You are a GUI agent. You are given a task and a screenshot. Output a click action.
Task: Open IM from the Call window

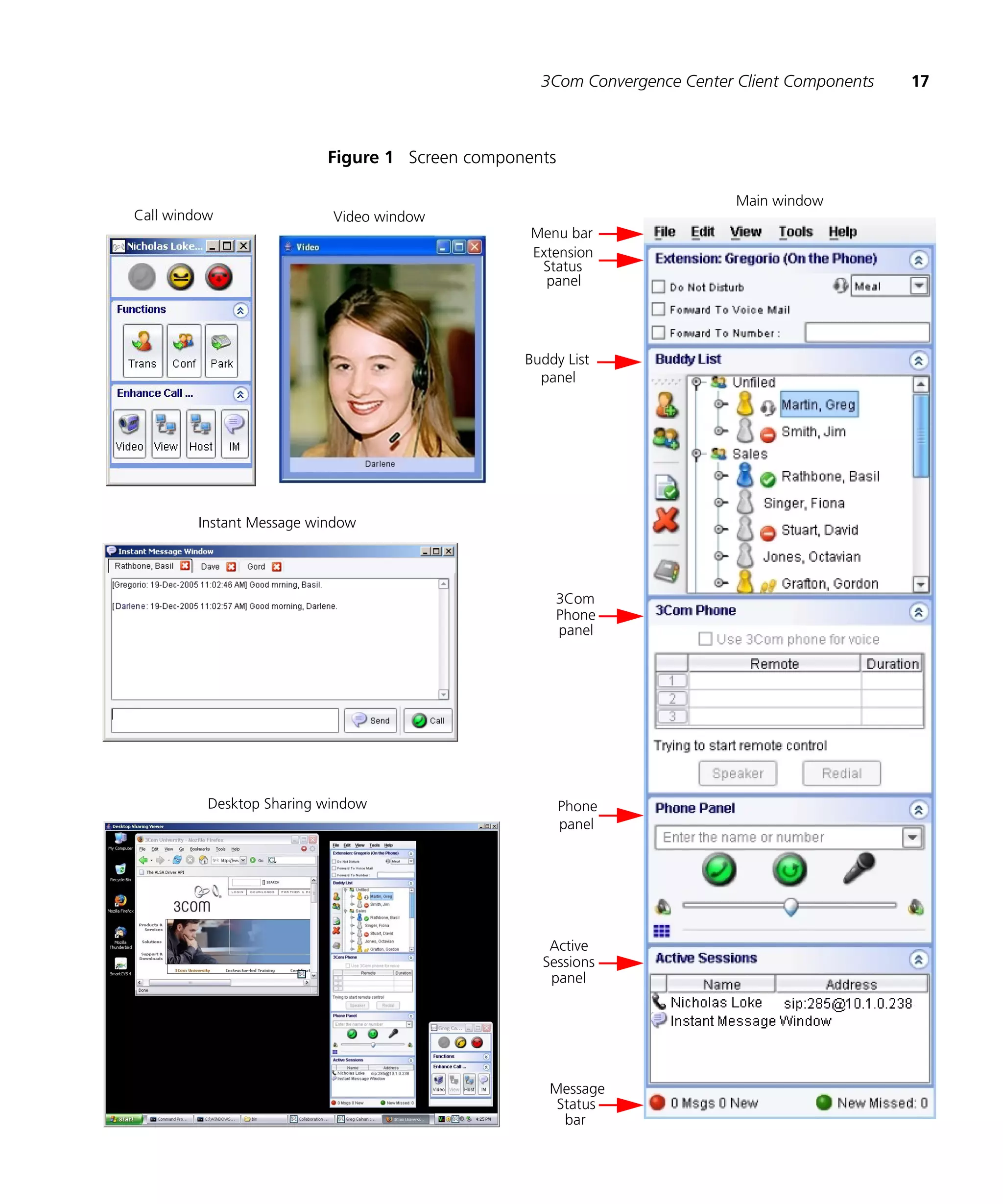pos(235,433)
